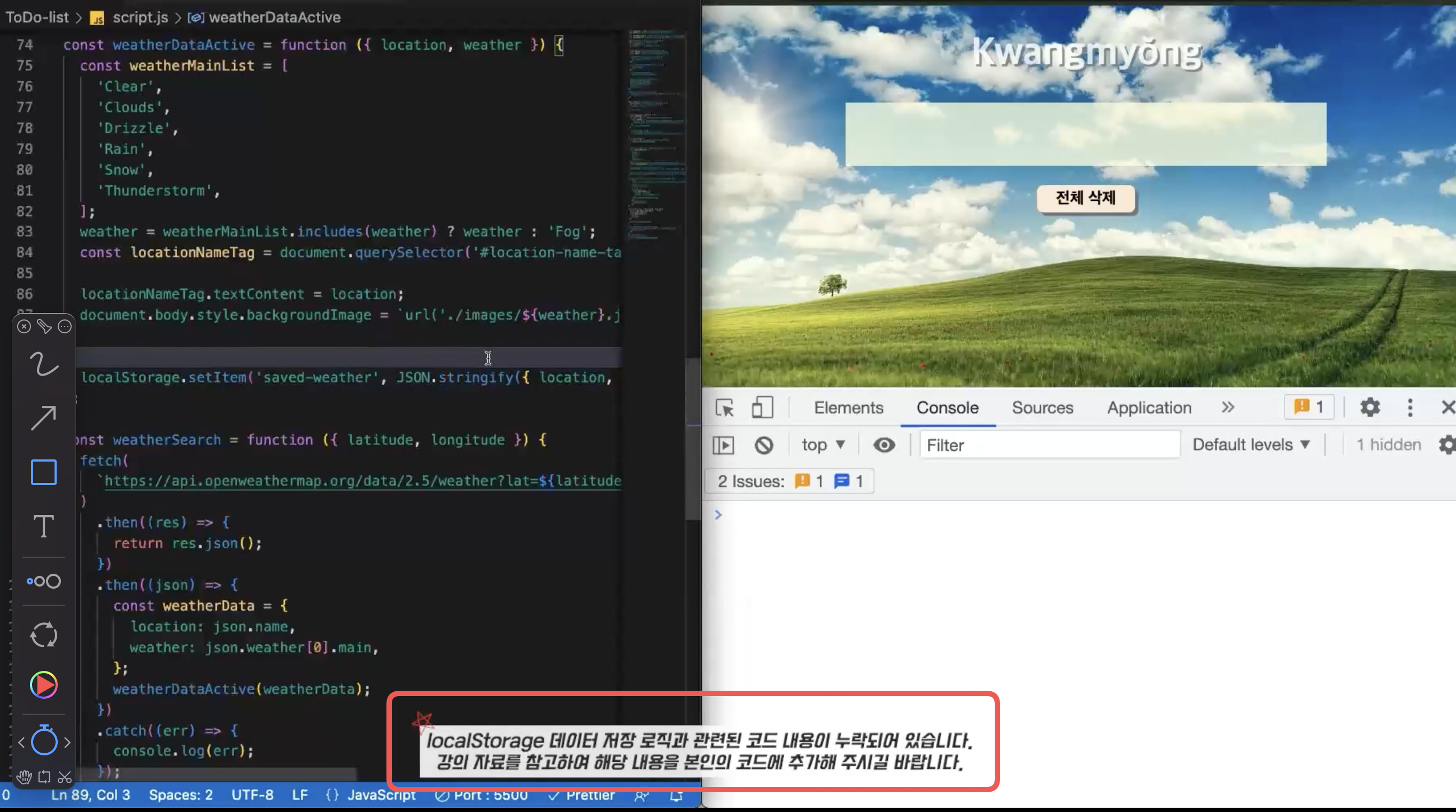The width and height of the screenshot is (1456, 812).
Task: Click the weatherDataActive(weatherData) call line
Action: (242, 689)
